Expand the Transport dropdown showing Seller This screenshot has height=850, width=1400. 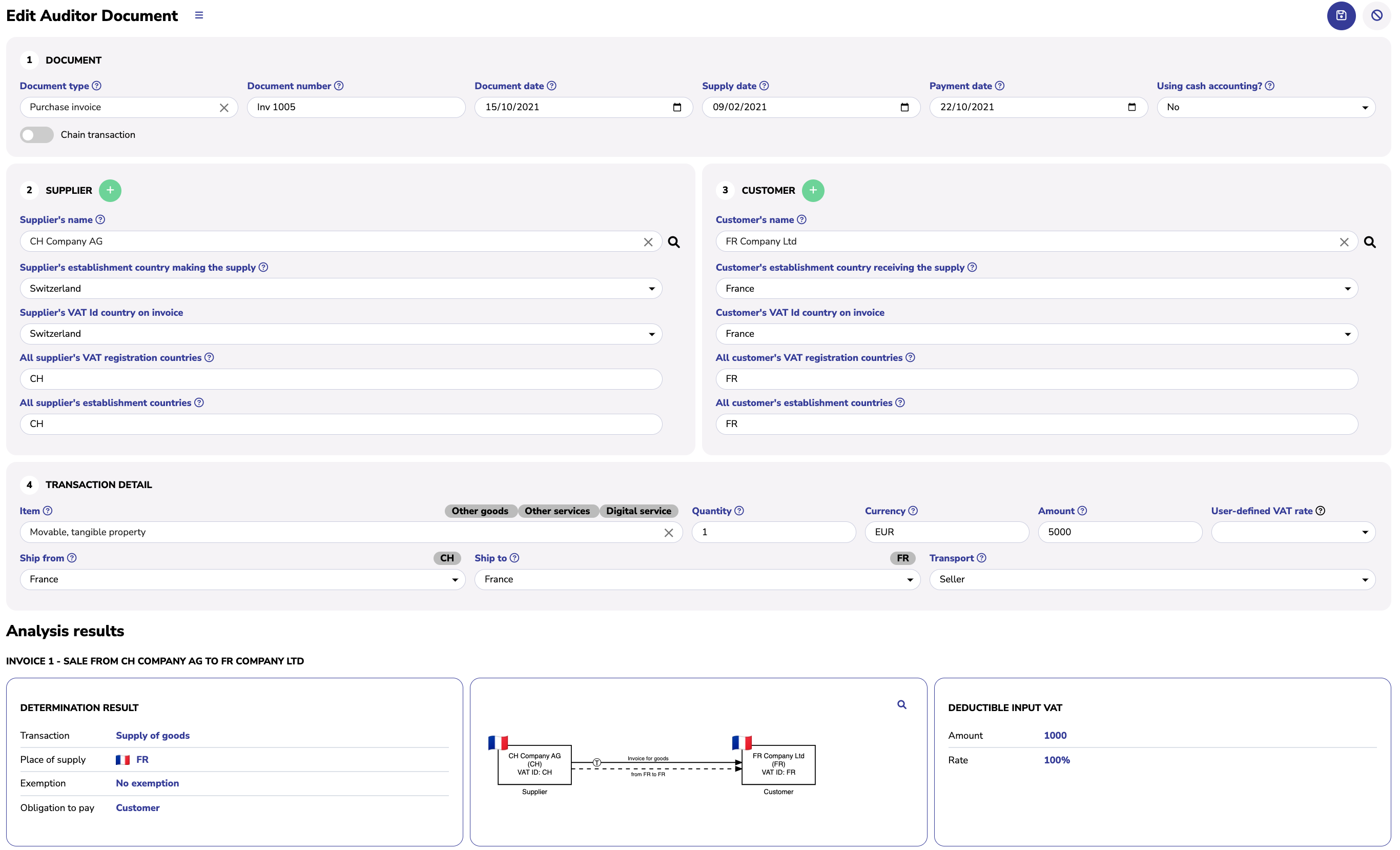(x=1151, y=579)
